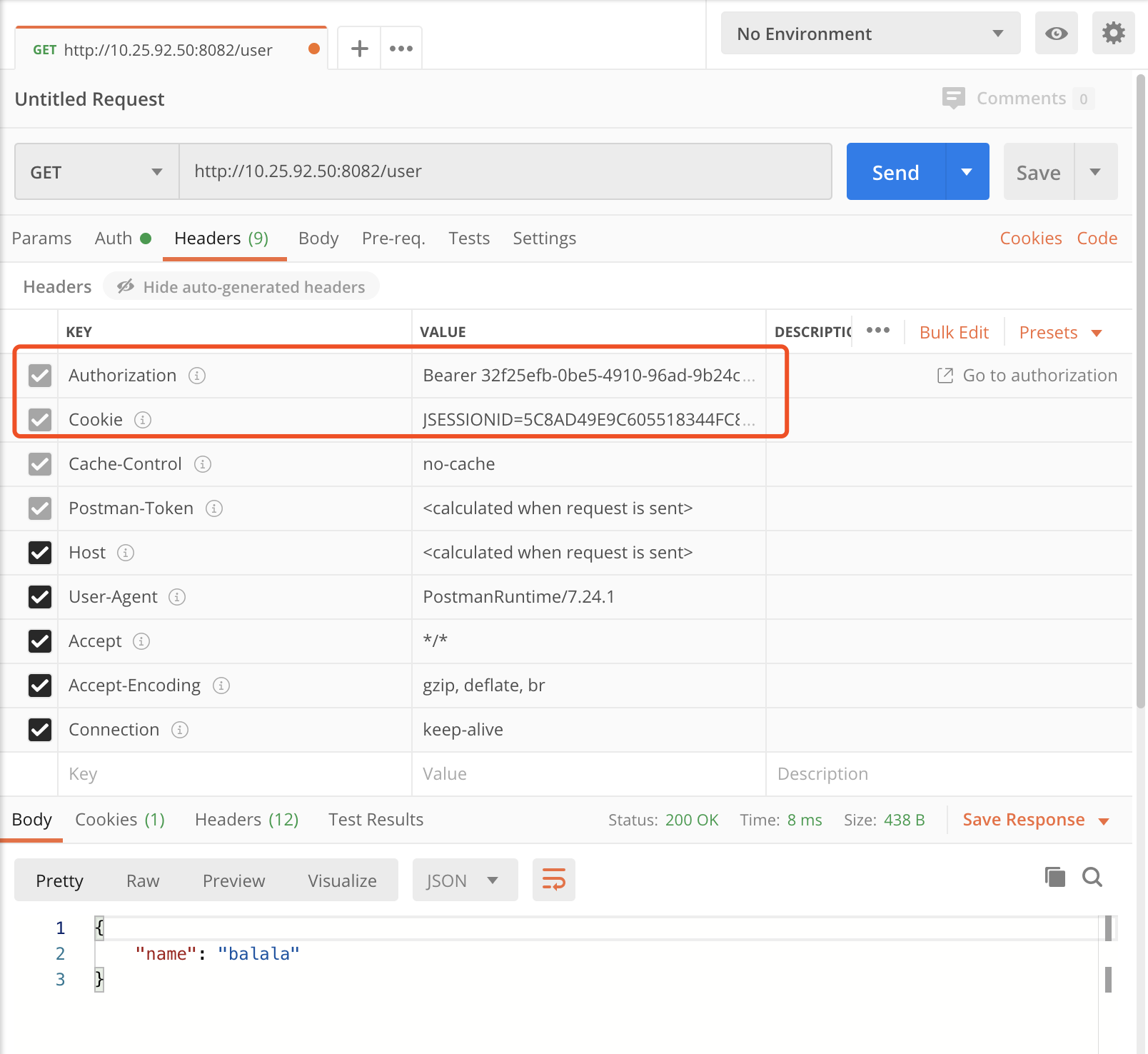Click info icon next to Connection header
The image size is (1148, 1054).
coord(180,730)
